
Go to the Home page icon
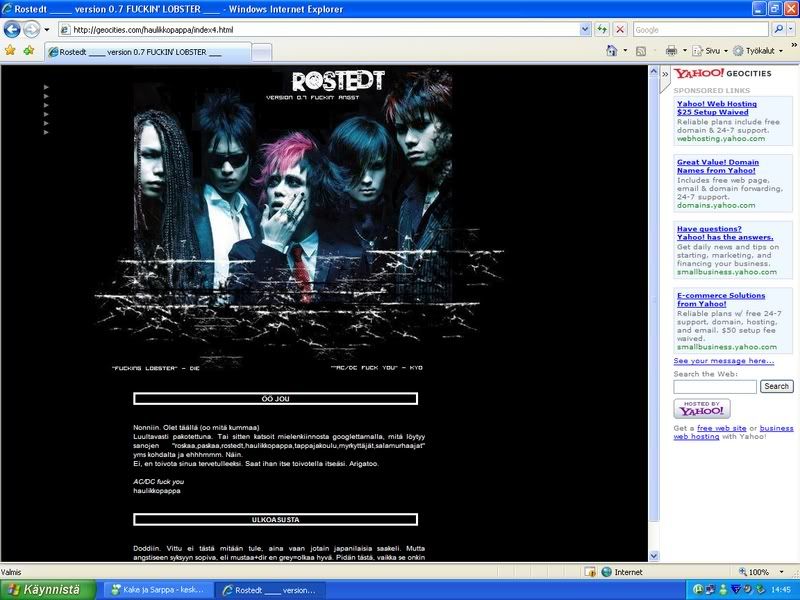tap(612, 51)
